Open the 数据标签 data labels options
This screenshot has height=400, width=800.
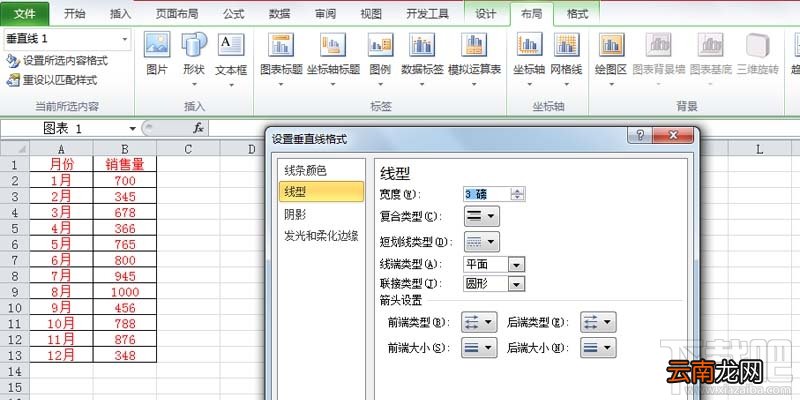pos(422,58)
